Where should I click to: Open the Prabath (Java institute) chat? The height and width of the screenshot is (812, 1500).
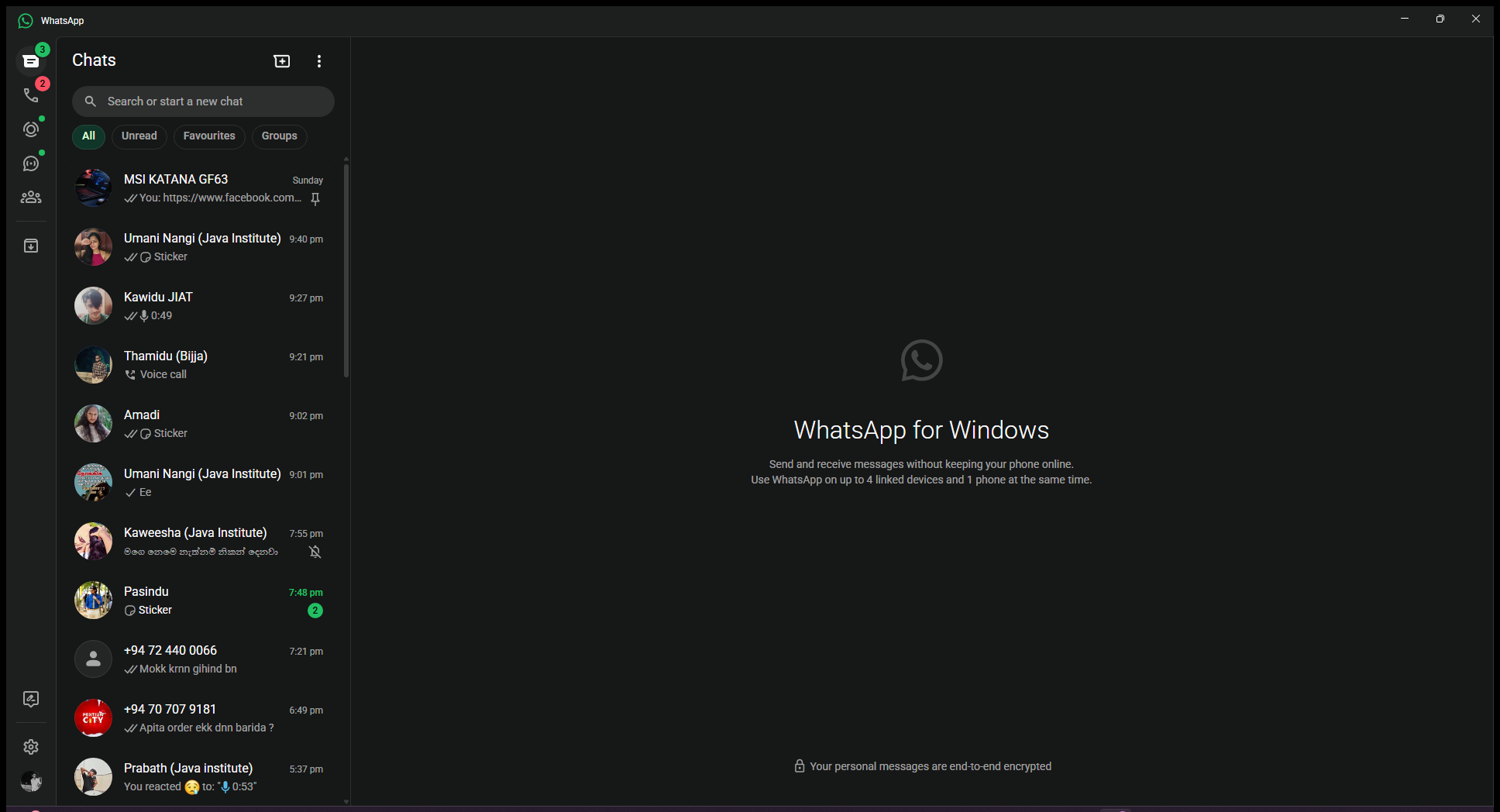201,777
